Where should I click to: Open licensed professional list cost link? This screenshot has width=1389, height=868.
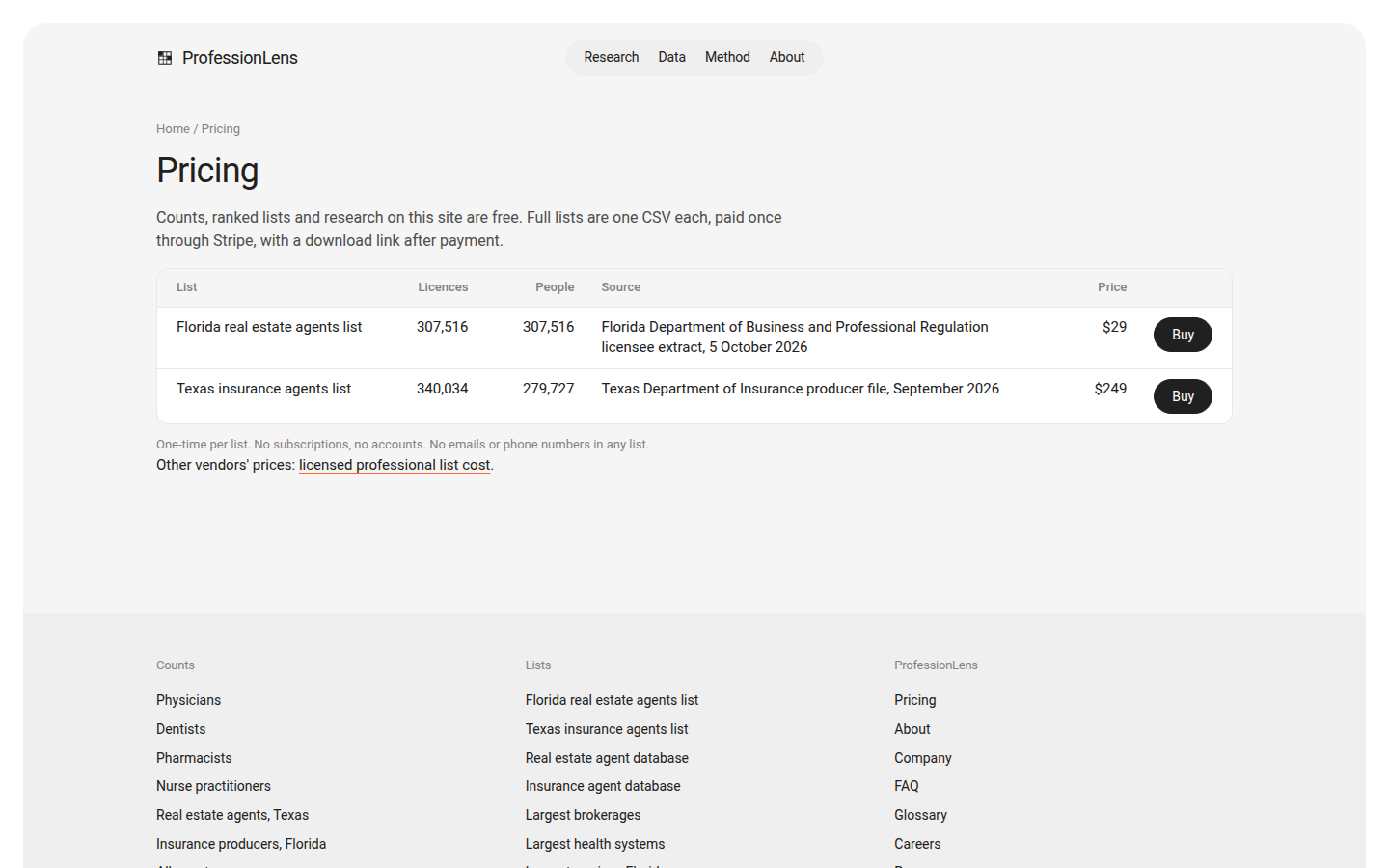(x=395, y=465)
